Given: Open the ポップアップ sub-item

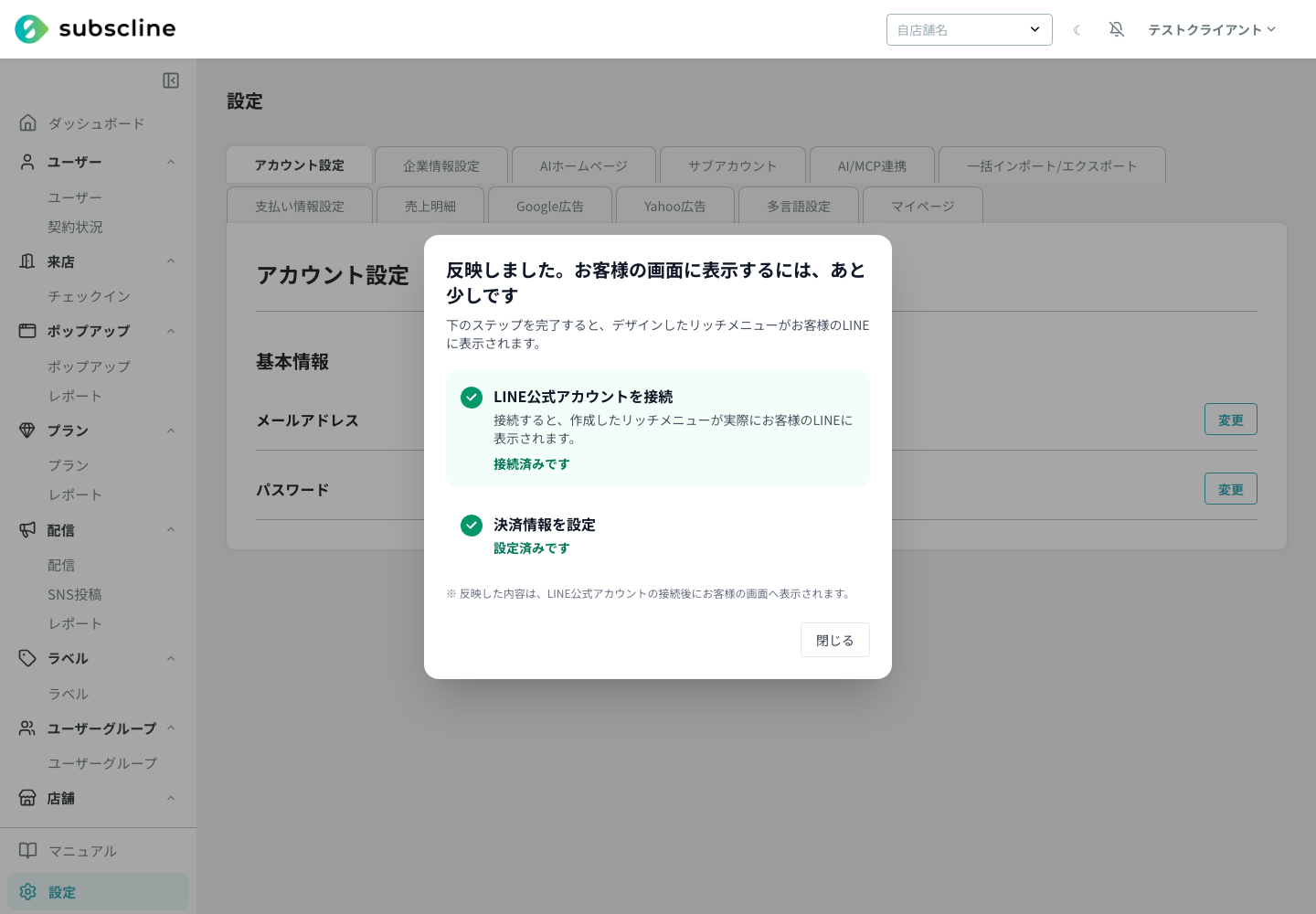Looking at the screenshot, I should tap(89, 367).
